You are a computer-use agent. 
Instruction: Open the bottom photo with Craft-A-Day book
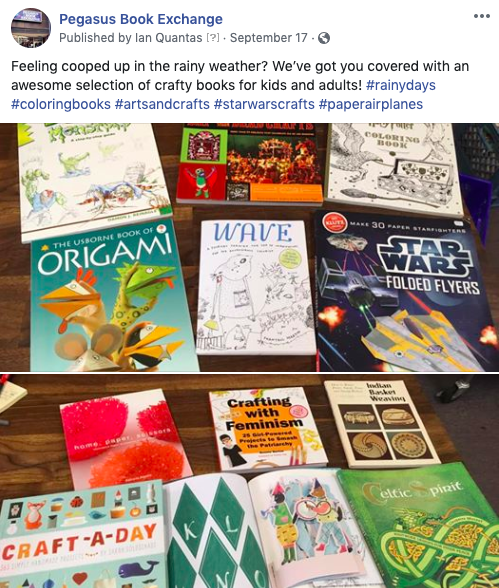click(249, 481)
